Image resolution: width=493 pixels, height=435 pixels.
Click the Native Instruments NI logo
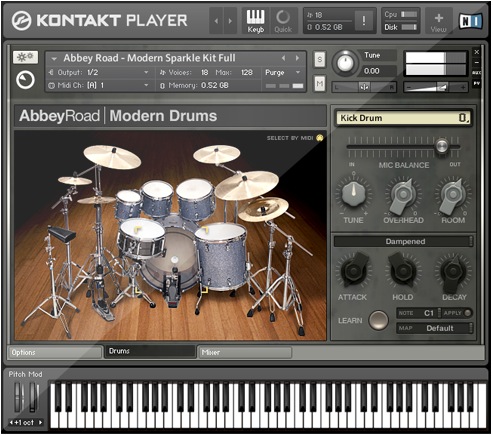pos(470,21)
